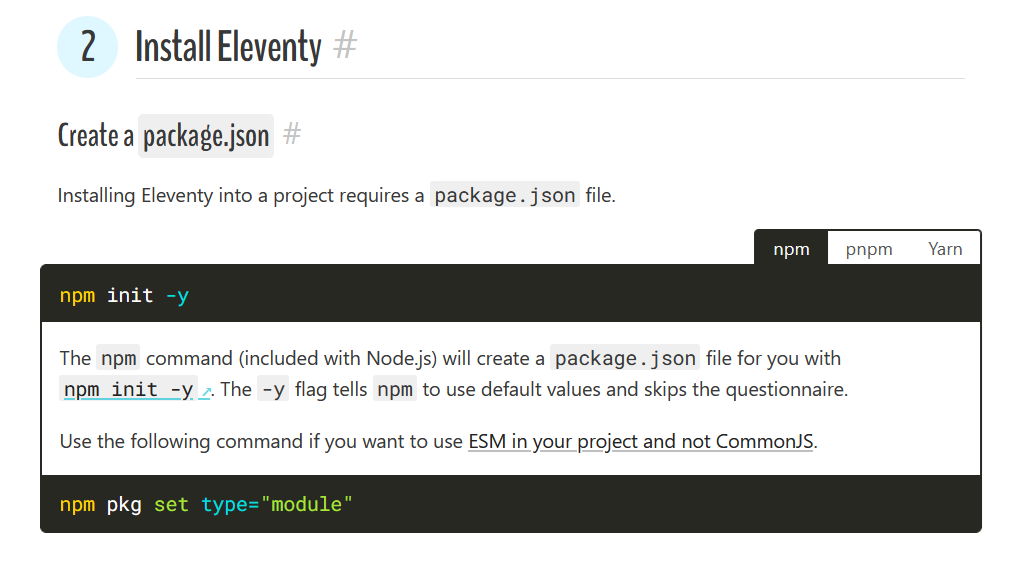Click package.json code in Installing Eleventy sentence
The height and width of the screenshot is (572, 1029).
point(505,195)
